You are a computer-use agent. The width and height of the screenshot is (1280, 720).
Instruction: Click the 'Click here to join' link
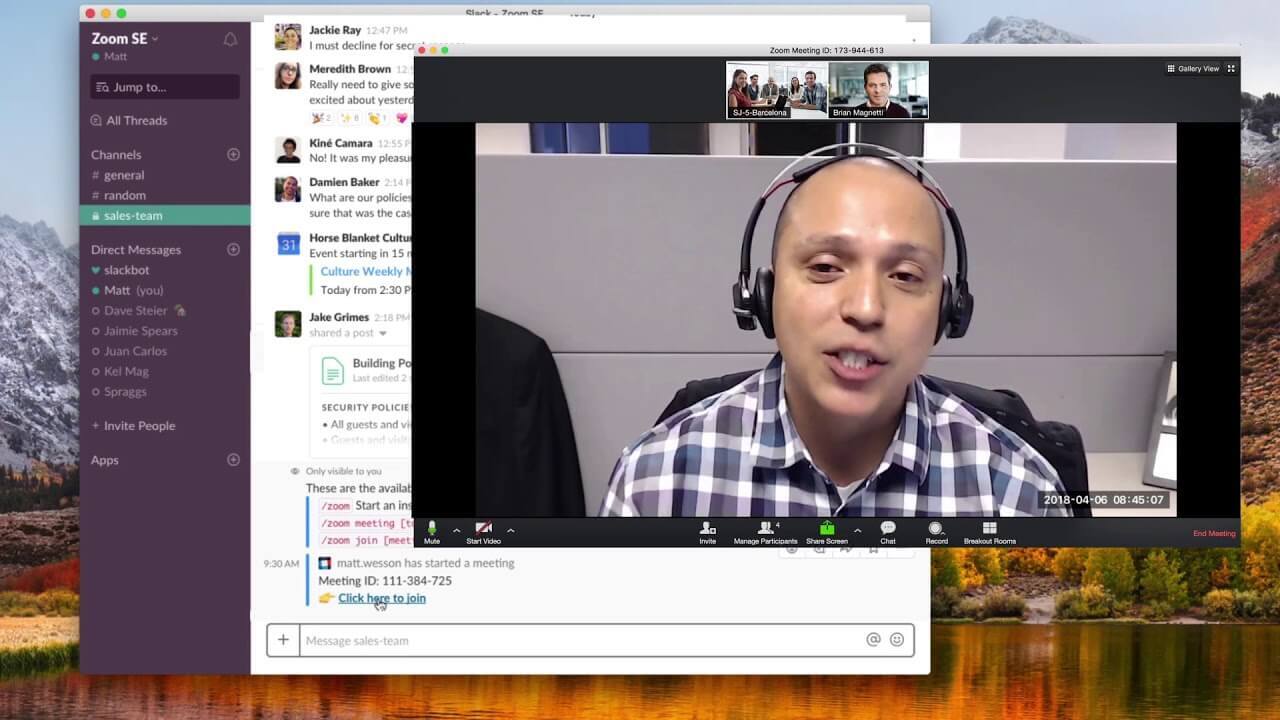click(382, 598)
